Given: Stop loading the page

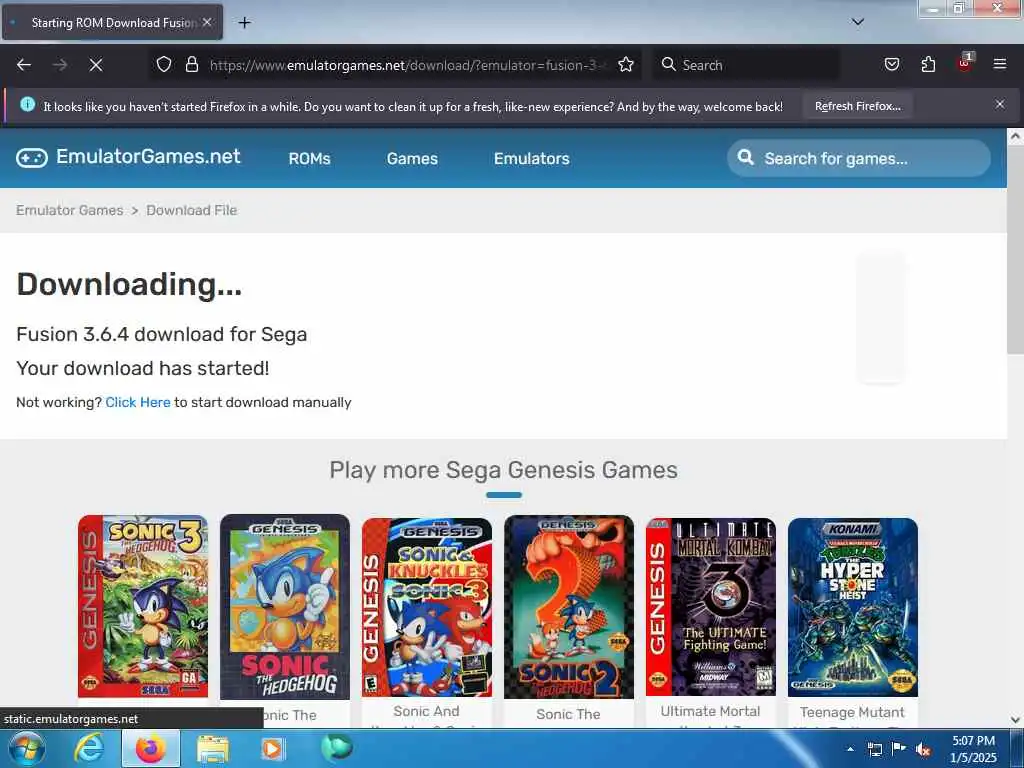Looking at the screenshot, I should [96, 65].
